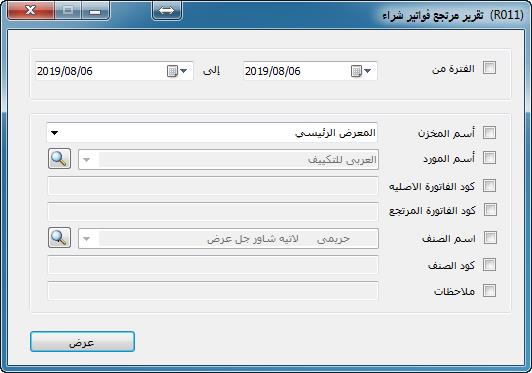Click the notes input field

213,291
